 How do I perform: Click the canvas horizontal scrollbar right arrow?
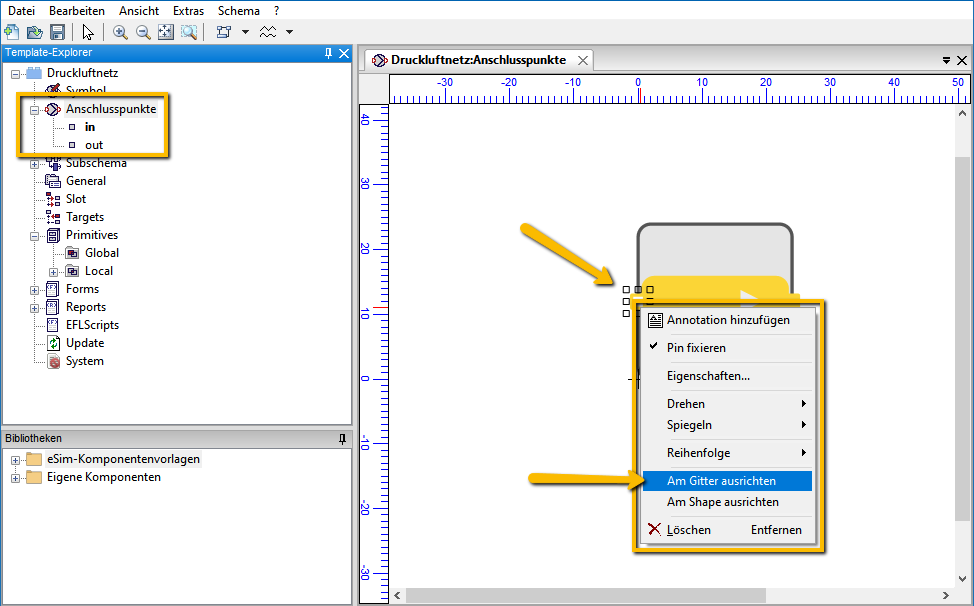pos(946,595)
